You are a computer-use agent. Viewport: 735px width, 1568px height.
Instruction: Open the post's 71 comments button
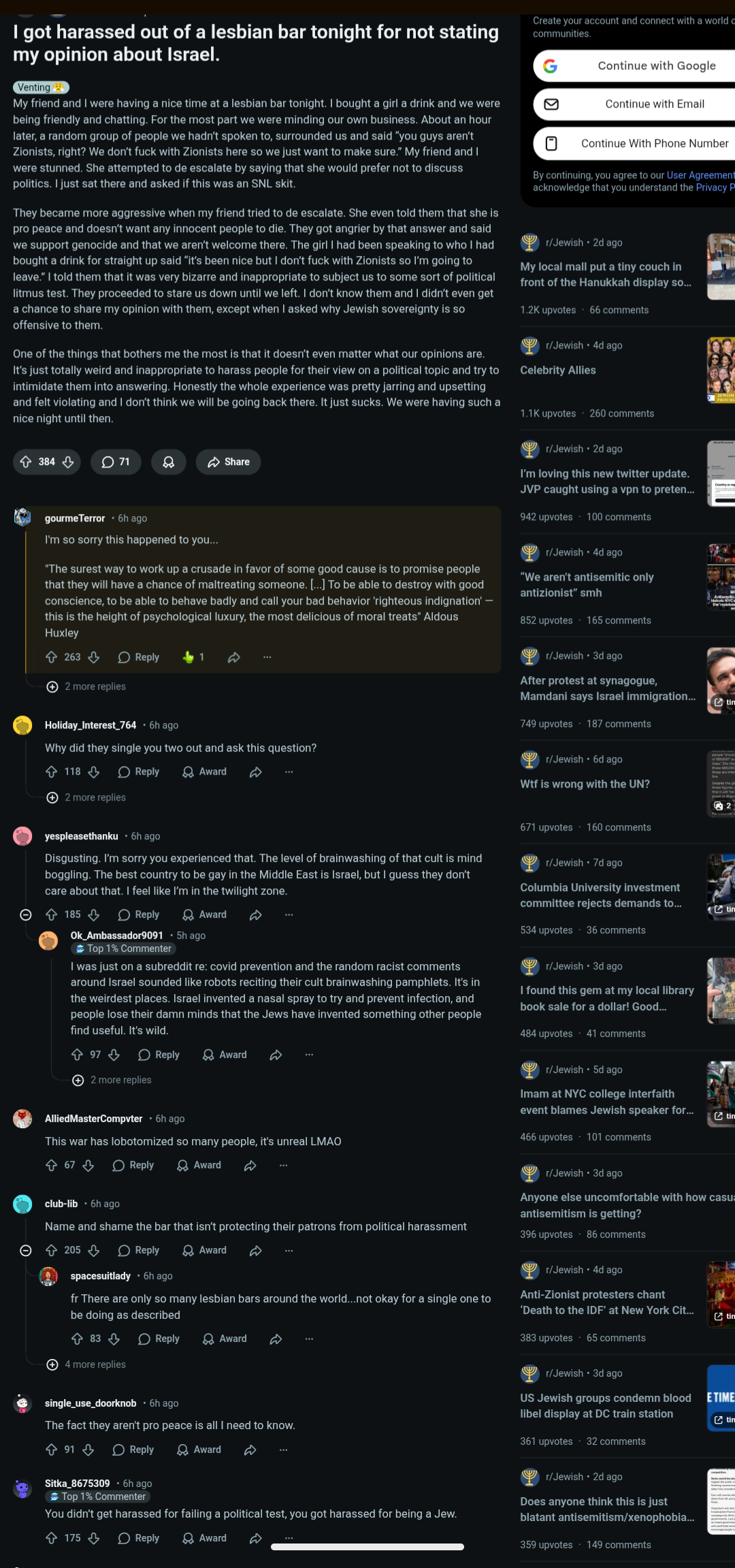pos(116,462)
